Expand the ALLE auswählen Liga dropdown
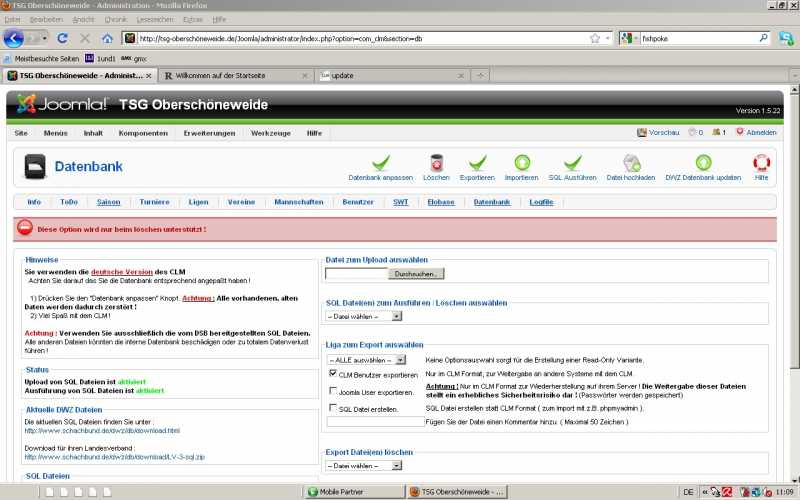800x500 pixels. [366, 359]
